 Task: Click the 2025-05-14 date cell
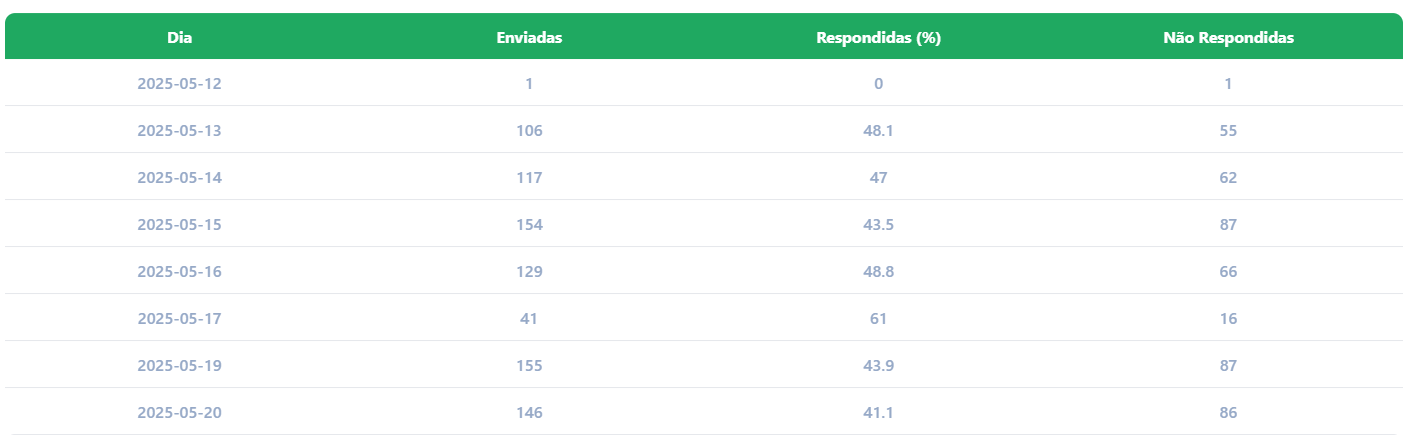pos(179,178)
